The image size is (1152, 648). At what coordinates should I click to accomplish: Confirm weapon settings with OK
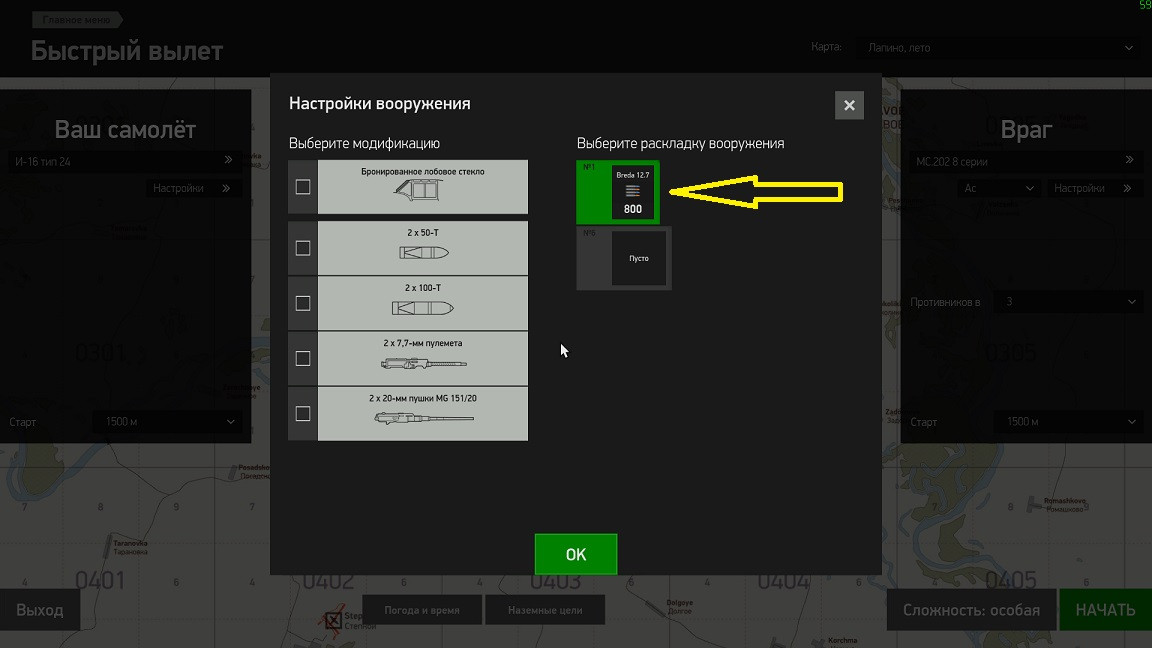pos(576,554)
